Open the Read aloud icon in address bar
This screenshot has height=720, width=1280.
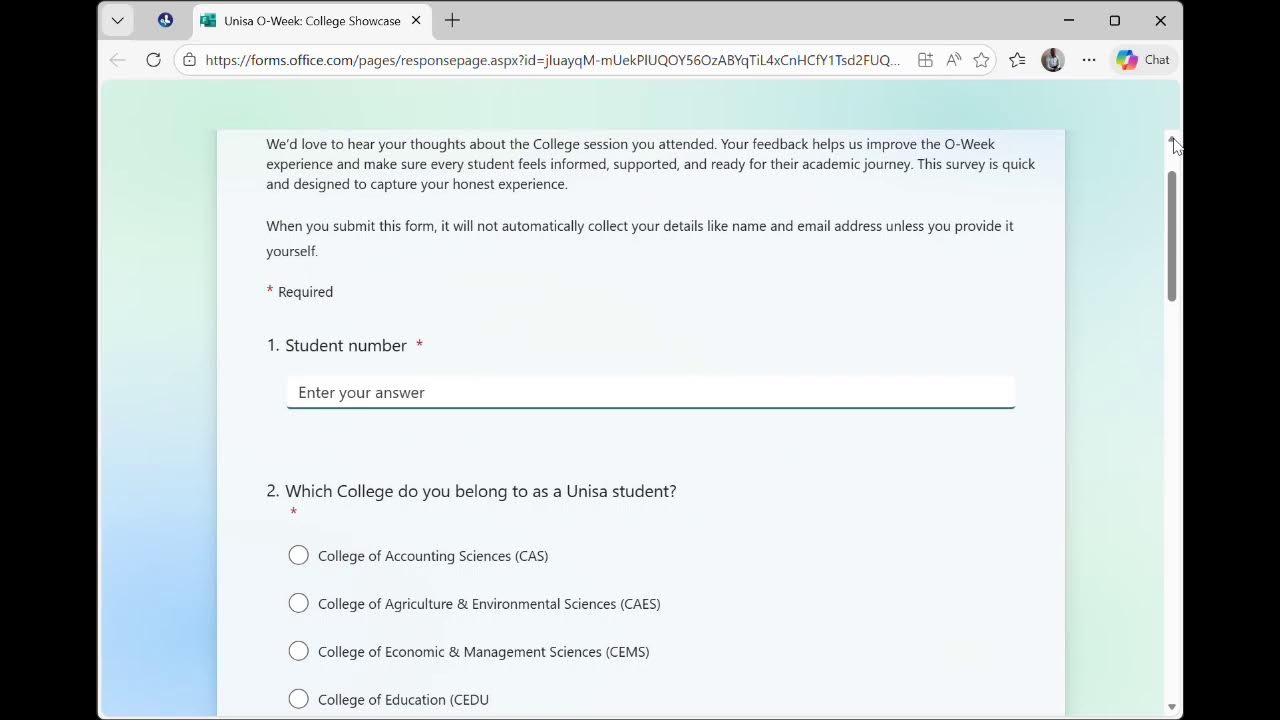point(953,60)
